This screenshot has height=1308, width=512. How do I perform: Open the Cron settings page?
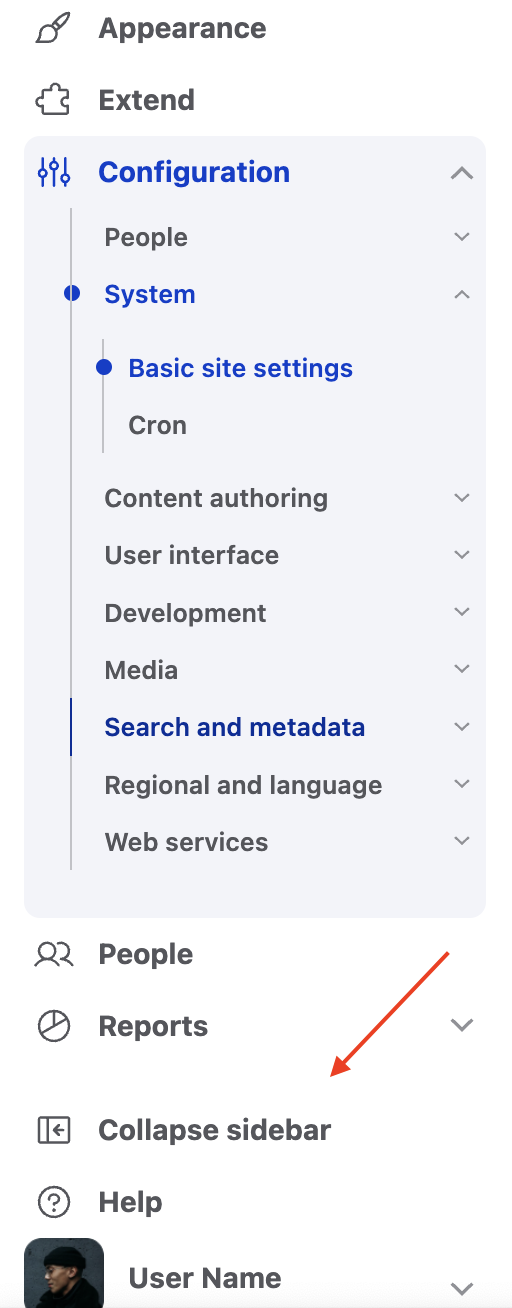click(x=158, y=425)
